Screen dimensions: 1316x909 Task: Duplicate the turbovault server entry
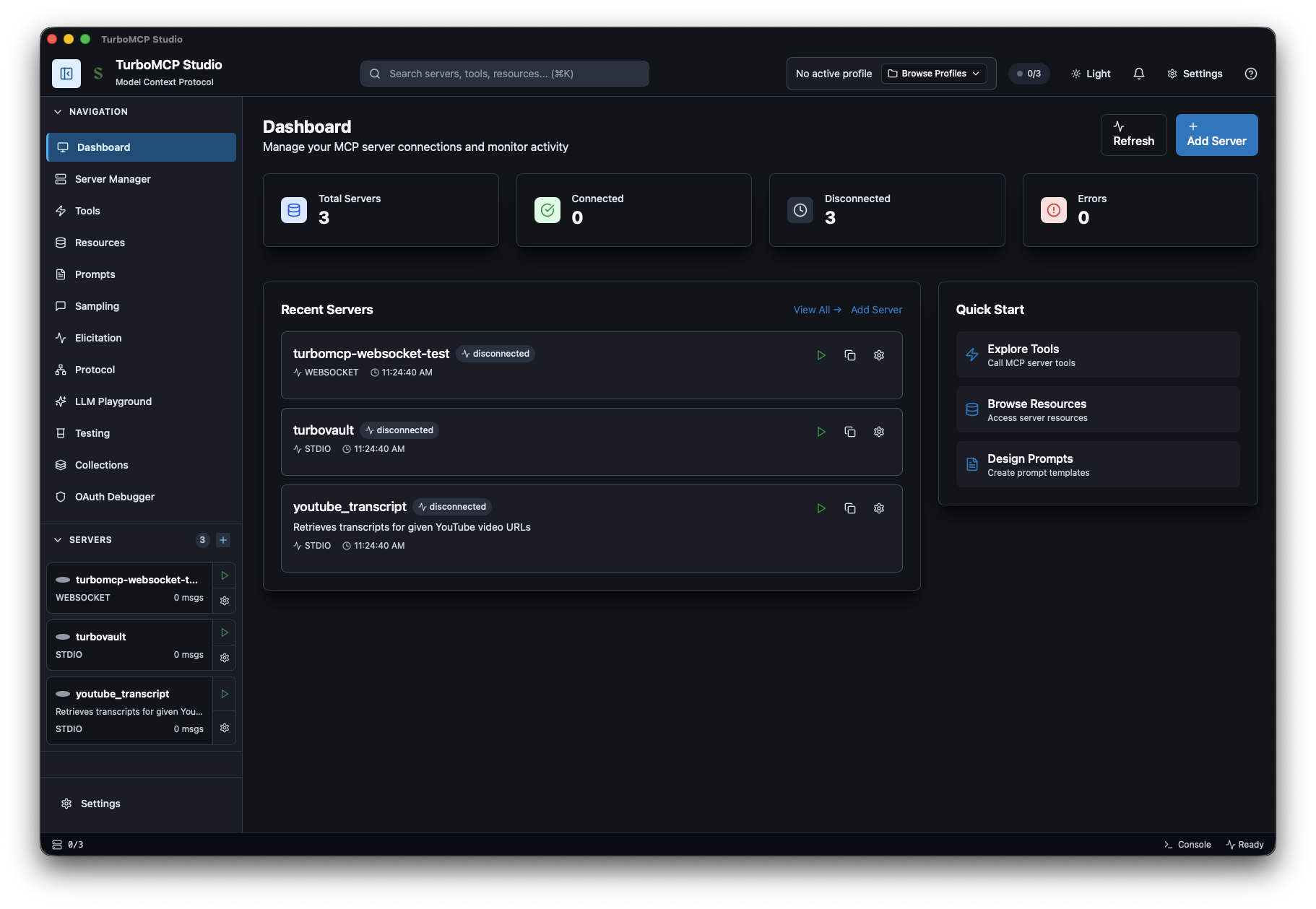850,432
